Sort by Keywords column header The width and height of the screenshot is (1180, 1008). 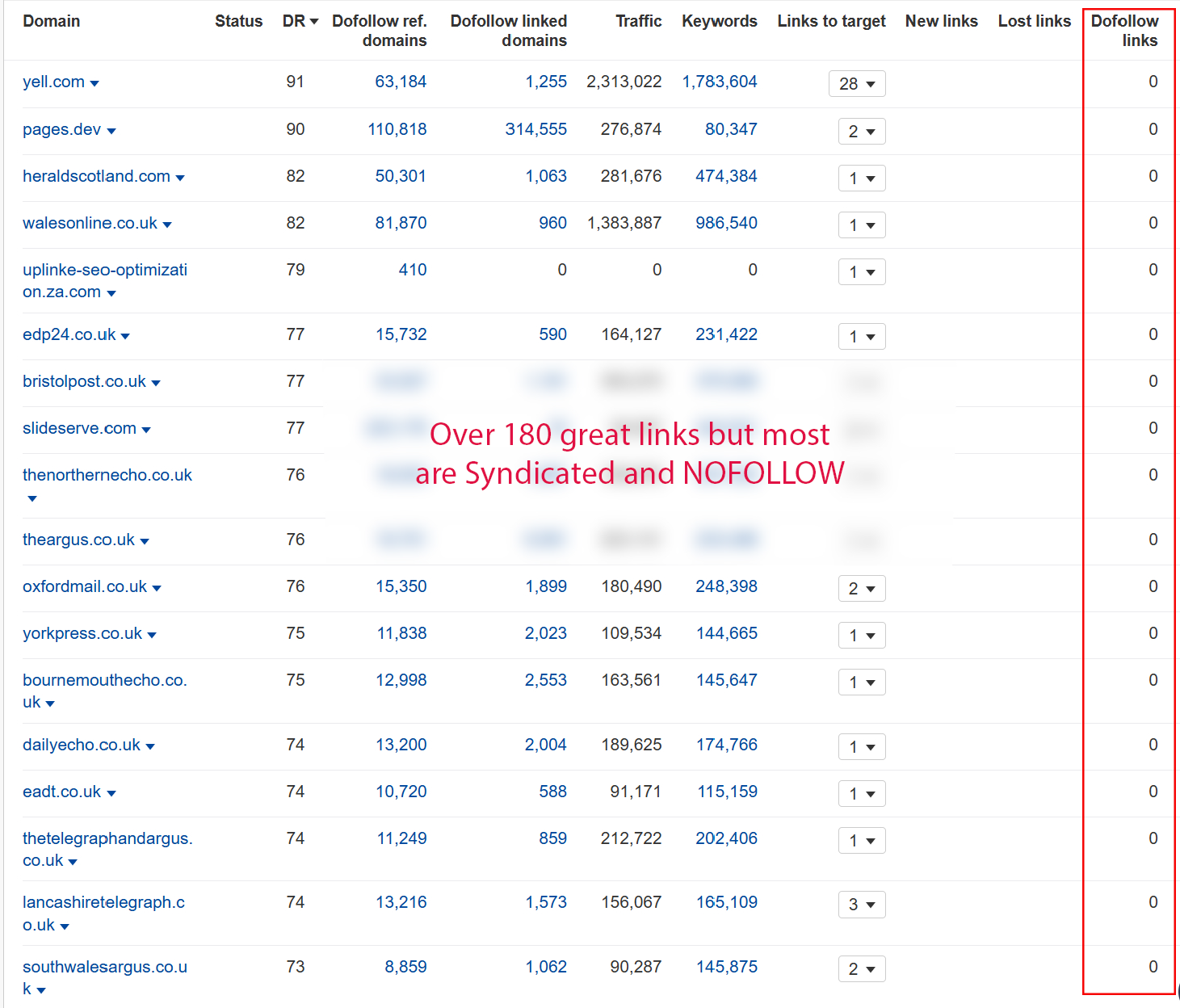(720, 21)
